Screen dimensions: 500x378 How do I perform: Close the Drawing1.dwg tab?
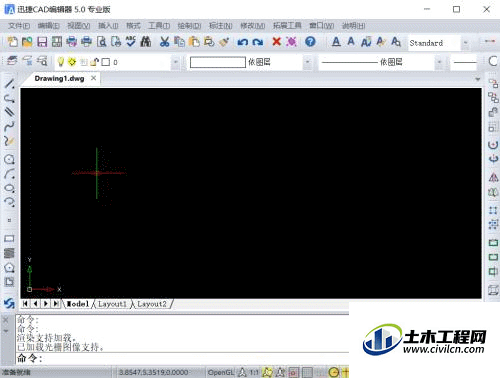[x=94, y=78]
